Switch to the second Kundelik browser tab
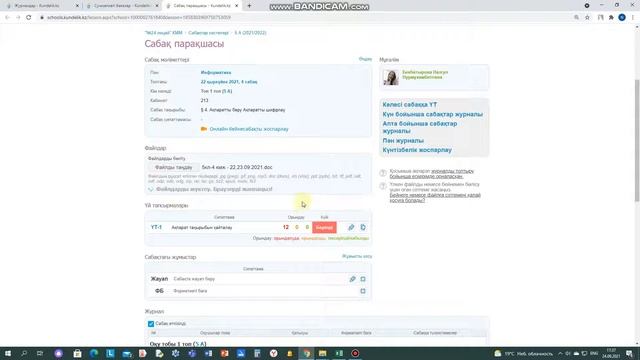 tap(121, 6)
